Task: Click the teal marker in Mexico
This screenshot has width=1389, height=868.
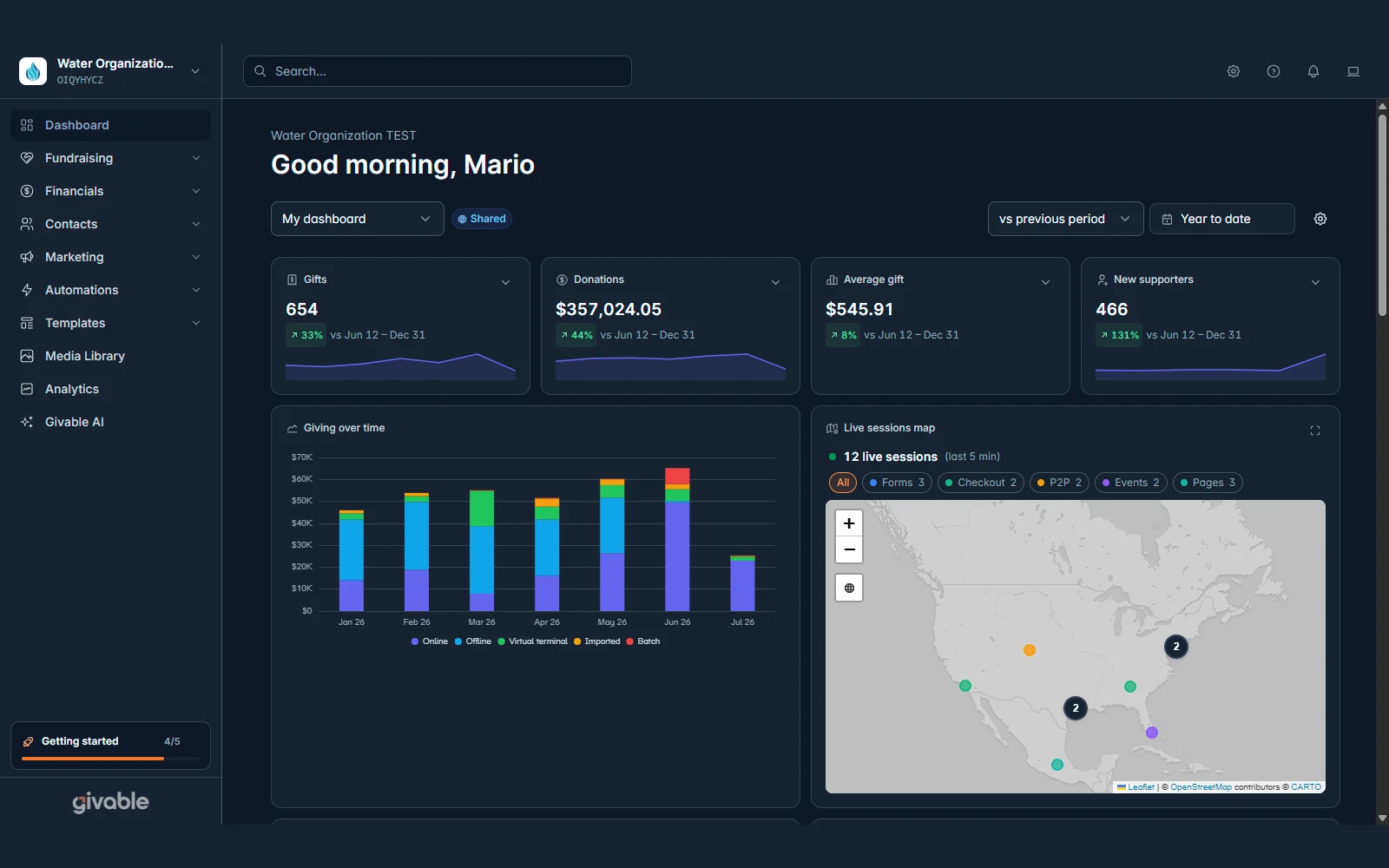Action: click(x=1057, y=765)
